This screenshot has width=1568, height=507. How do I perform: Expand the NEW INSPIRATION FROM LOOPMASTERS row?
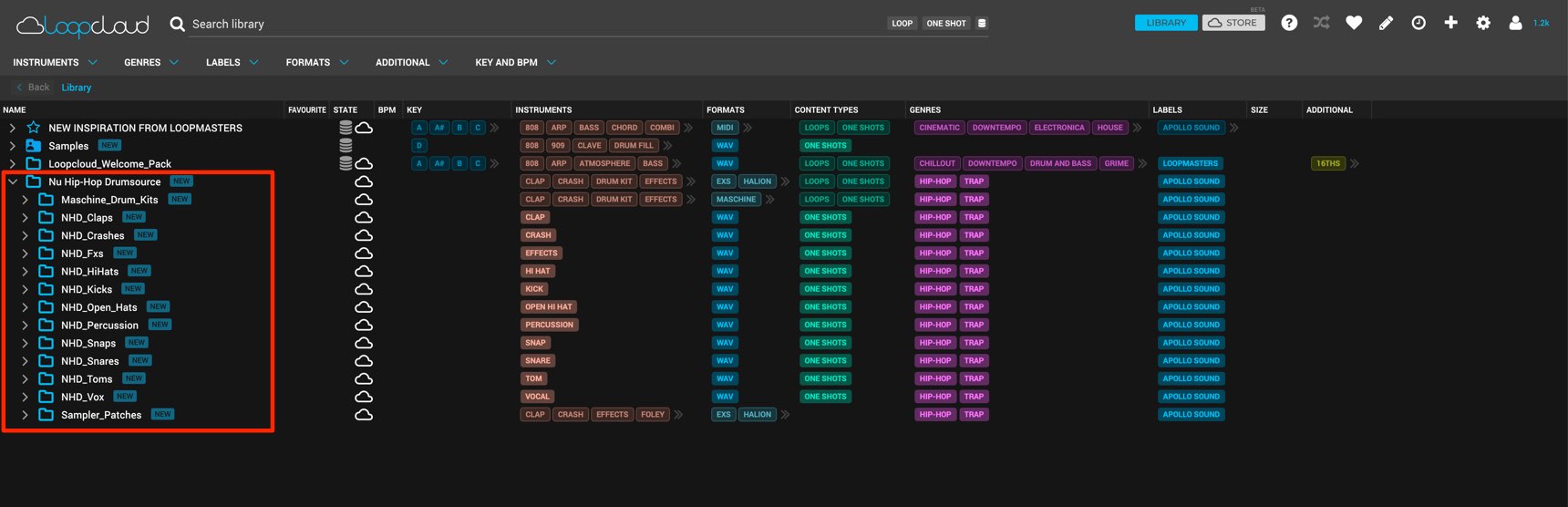pos(13,128)
